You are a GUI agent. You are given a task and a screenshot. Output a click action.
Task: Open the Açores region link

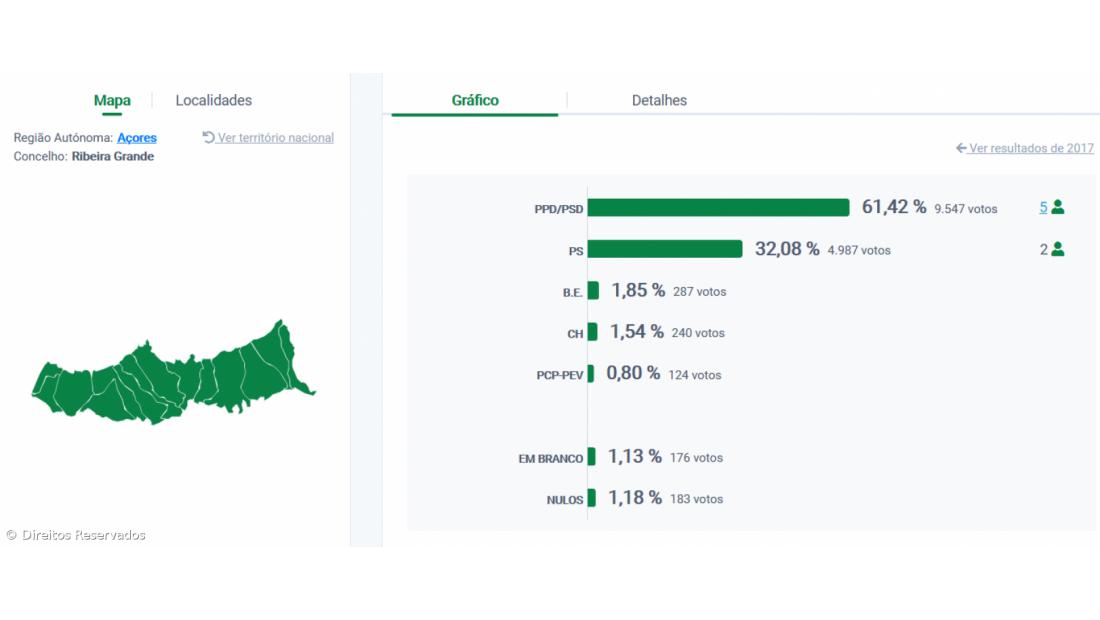coord(137,138)
